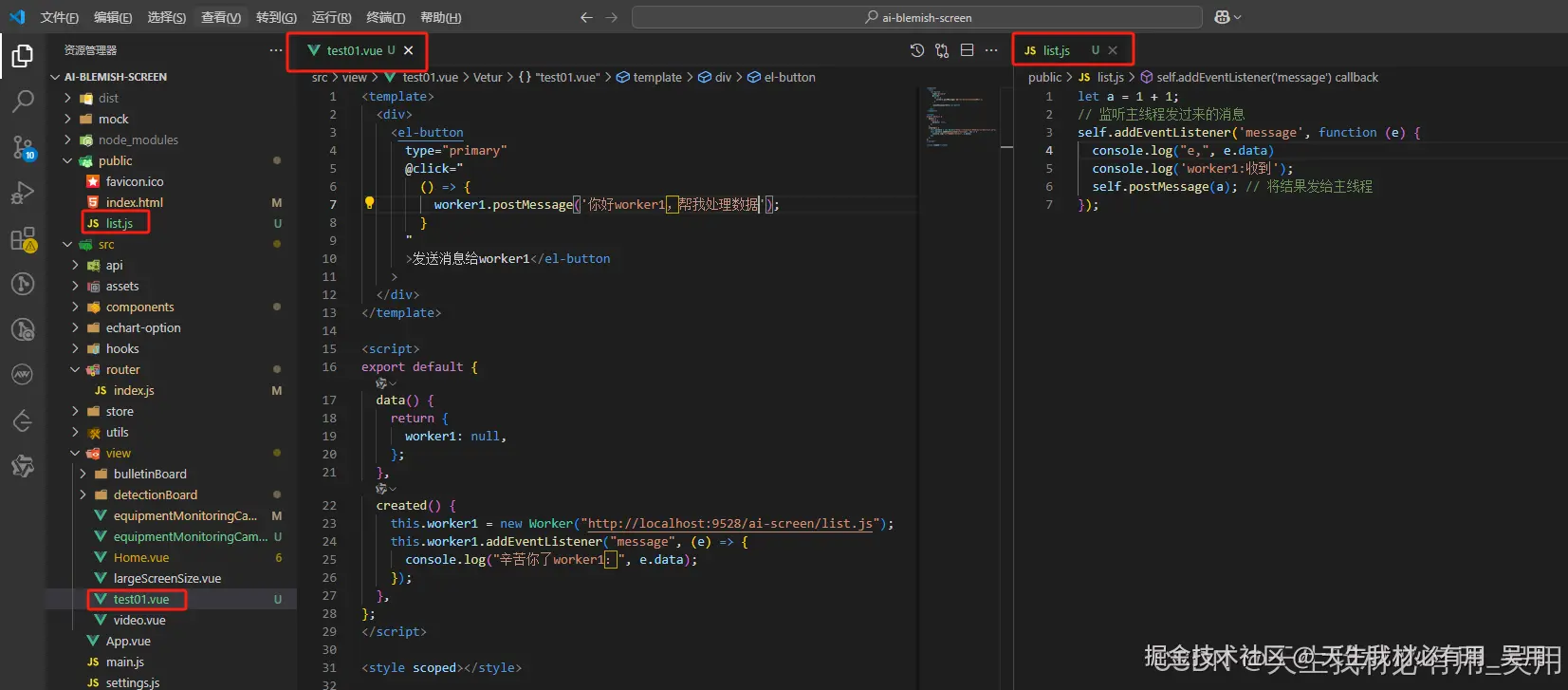The image size is (1568, 690).
Task: Click the split editor layout icon
Action: [967, 50]
